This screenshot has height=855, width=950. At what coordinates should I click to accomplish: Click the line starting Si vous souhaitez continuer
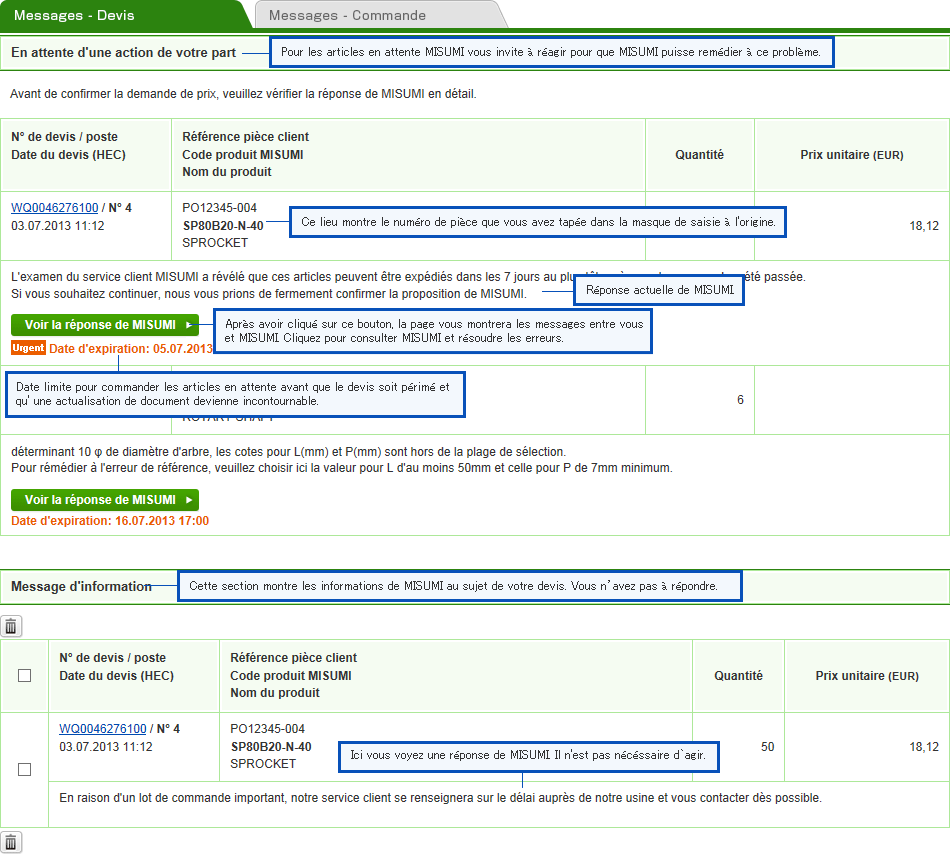[268, 294]
